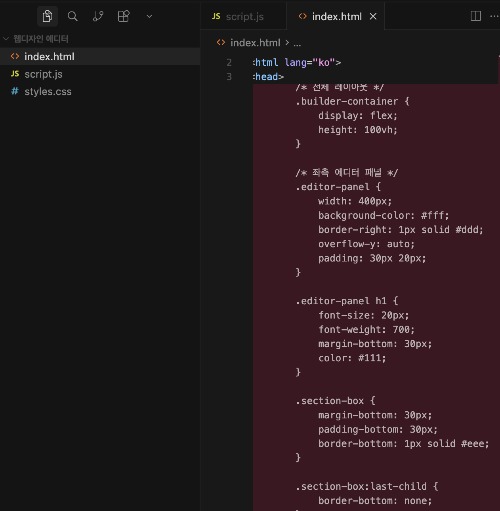The width and height of the screenshot is (500, 511).
Task: Expand the additional views chevron dropdown
Action: click(149, 16)
